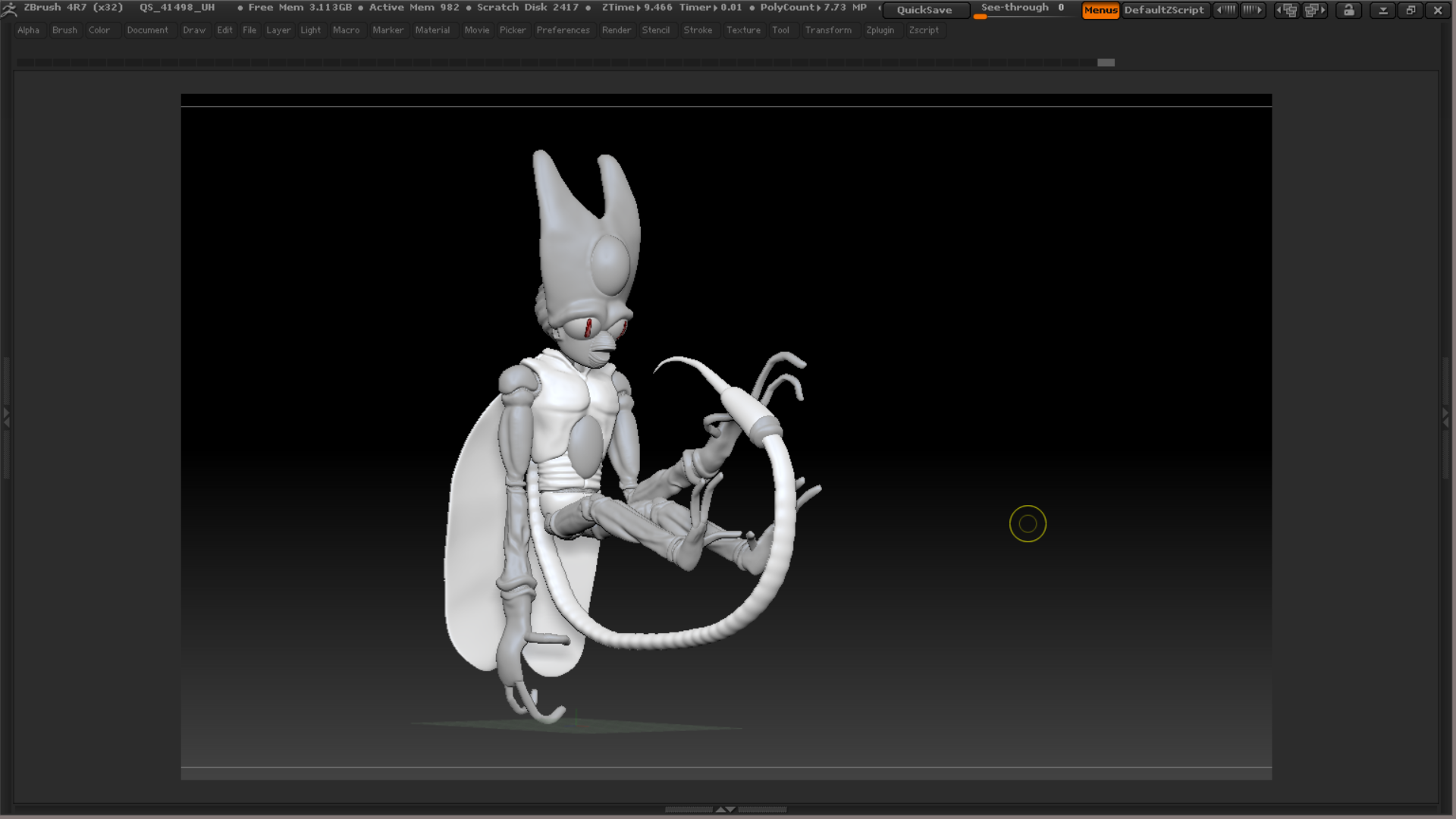Click the padlock lock-interface icon

pos(1349,10)
